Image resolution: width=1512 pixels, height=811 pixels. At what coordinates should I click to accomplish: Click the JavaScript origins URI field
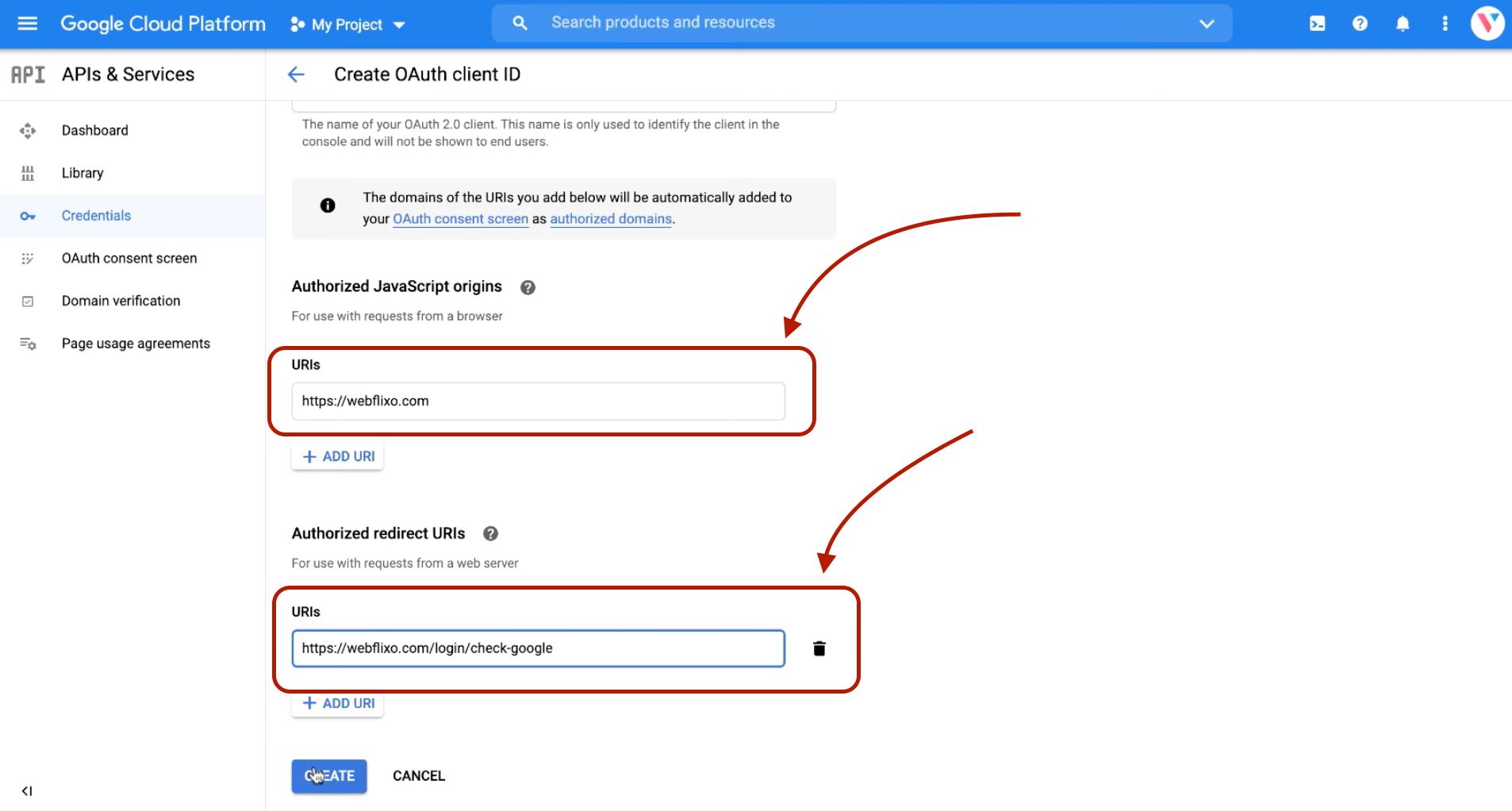tap(538, 402)
